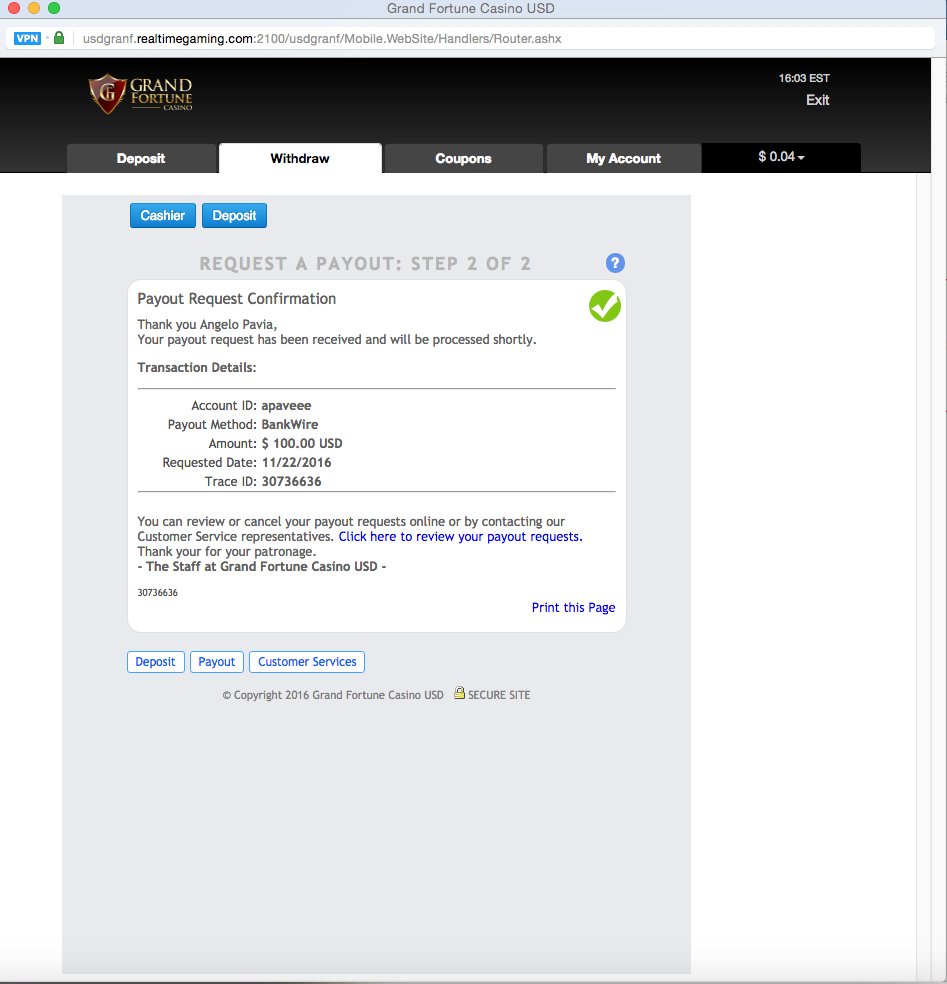Image resolution: width=947 pixels, height=984 pixels.
Task: Click the Payout button at bottom
Action: point(217,662)
